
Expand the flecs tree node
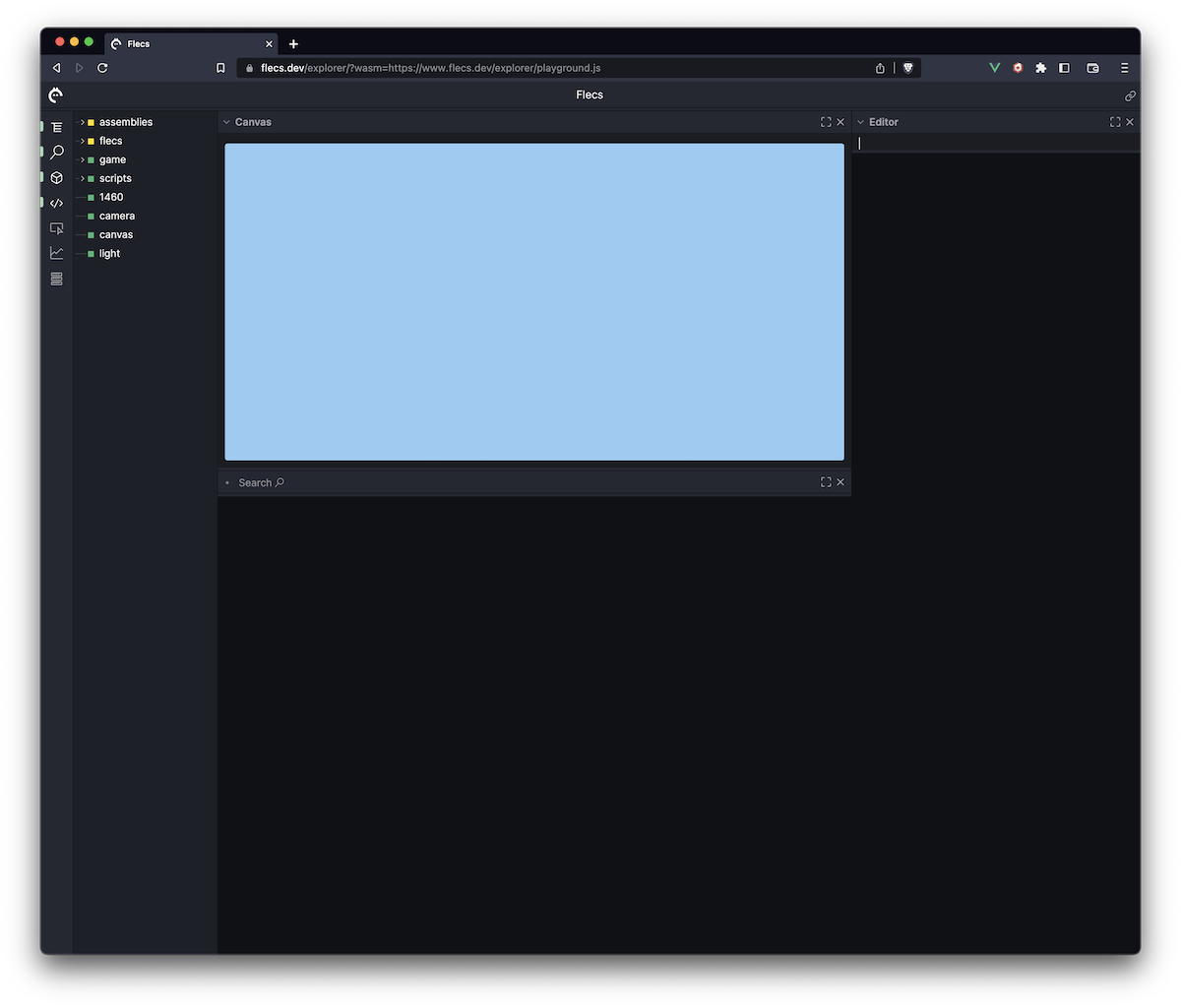tap(81, 141)
